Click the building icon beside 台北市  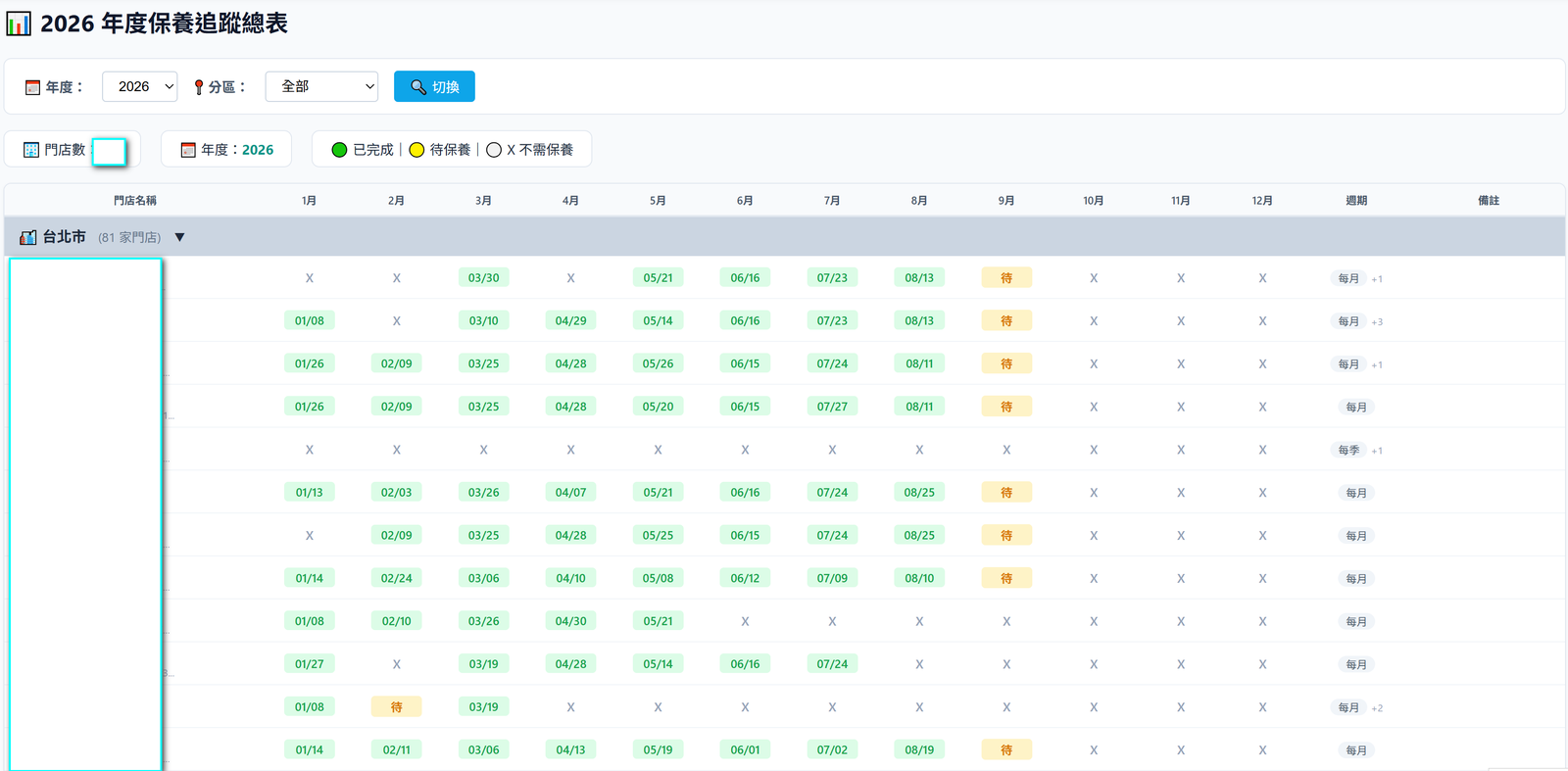point(28,237)
